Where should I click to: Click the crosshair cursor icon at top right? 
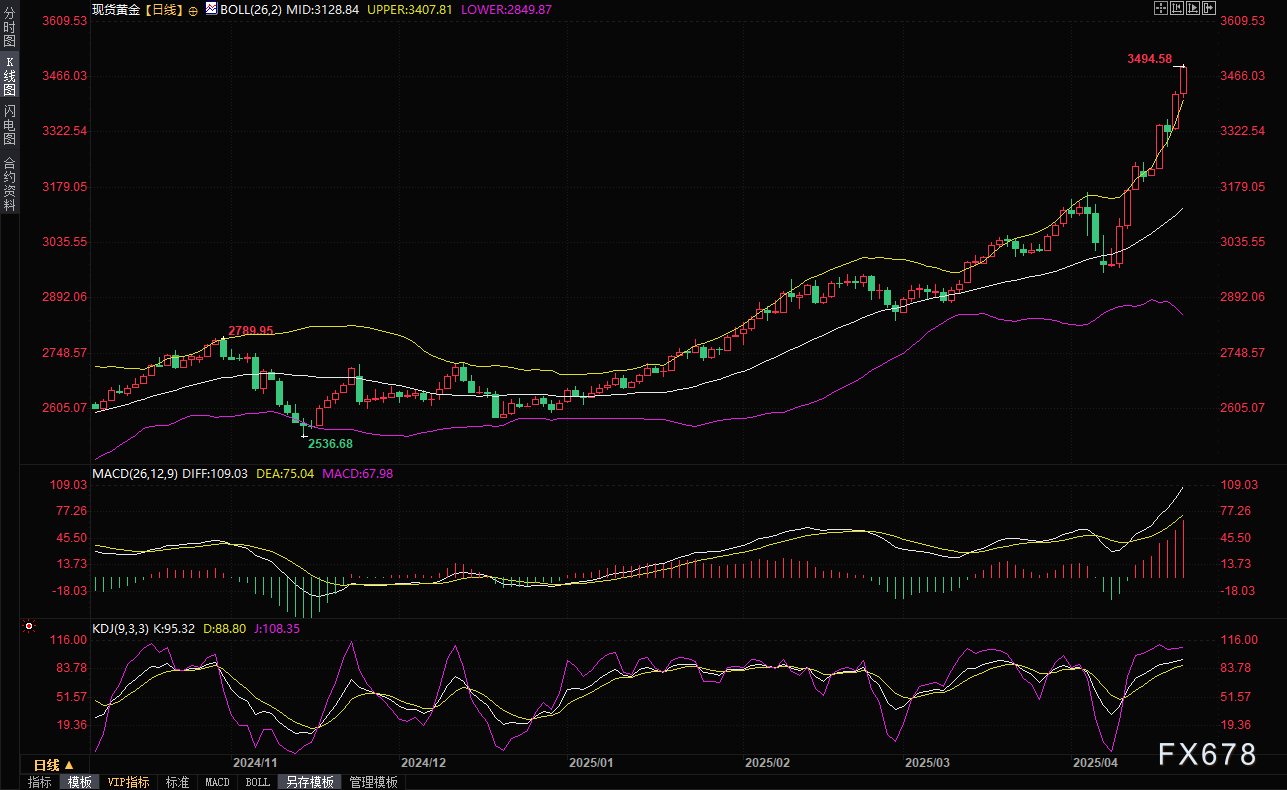click(1160, 8)
